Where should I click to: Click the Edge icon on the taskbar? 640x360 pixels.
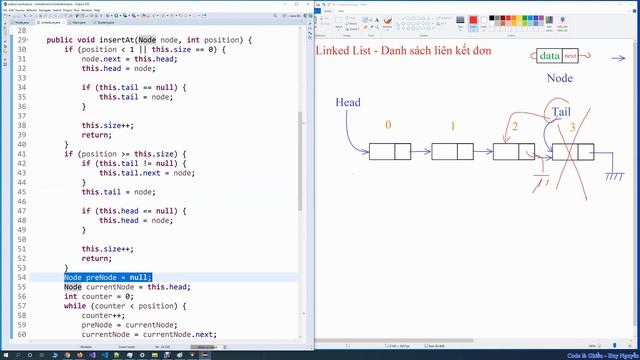click(55, 355)
